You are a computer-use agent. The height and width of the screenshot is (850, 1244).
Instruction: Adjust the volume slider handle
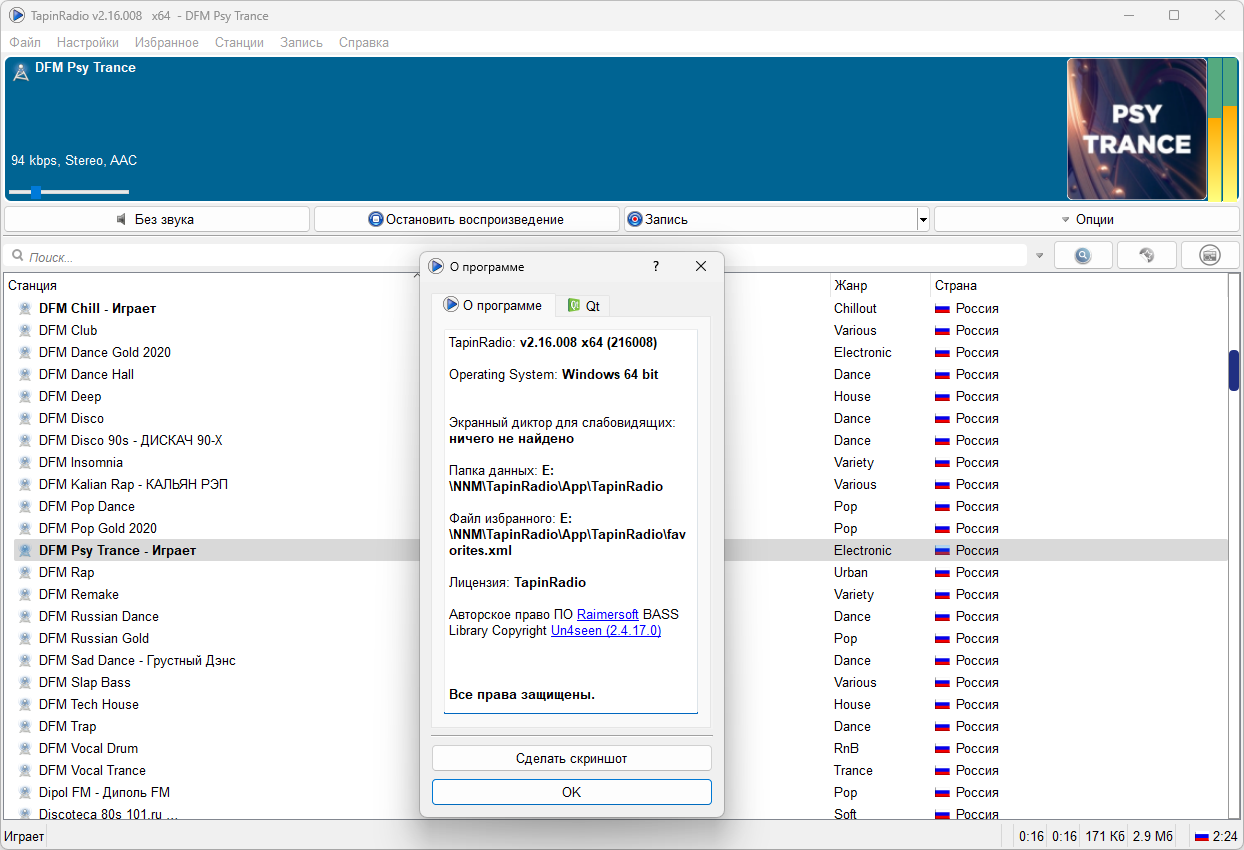[36, 192]
